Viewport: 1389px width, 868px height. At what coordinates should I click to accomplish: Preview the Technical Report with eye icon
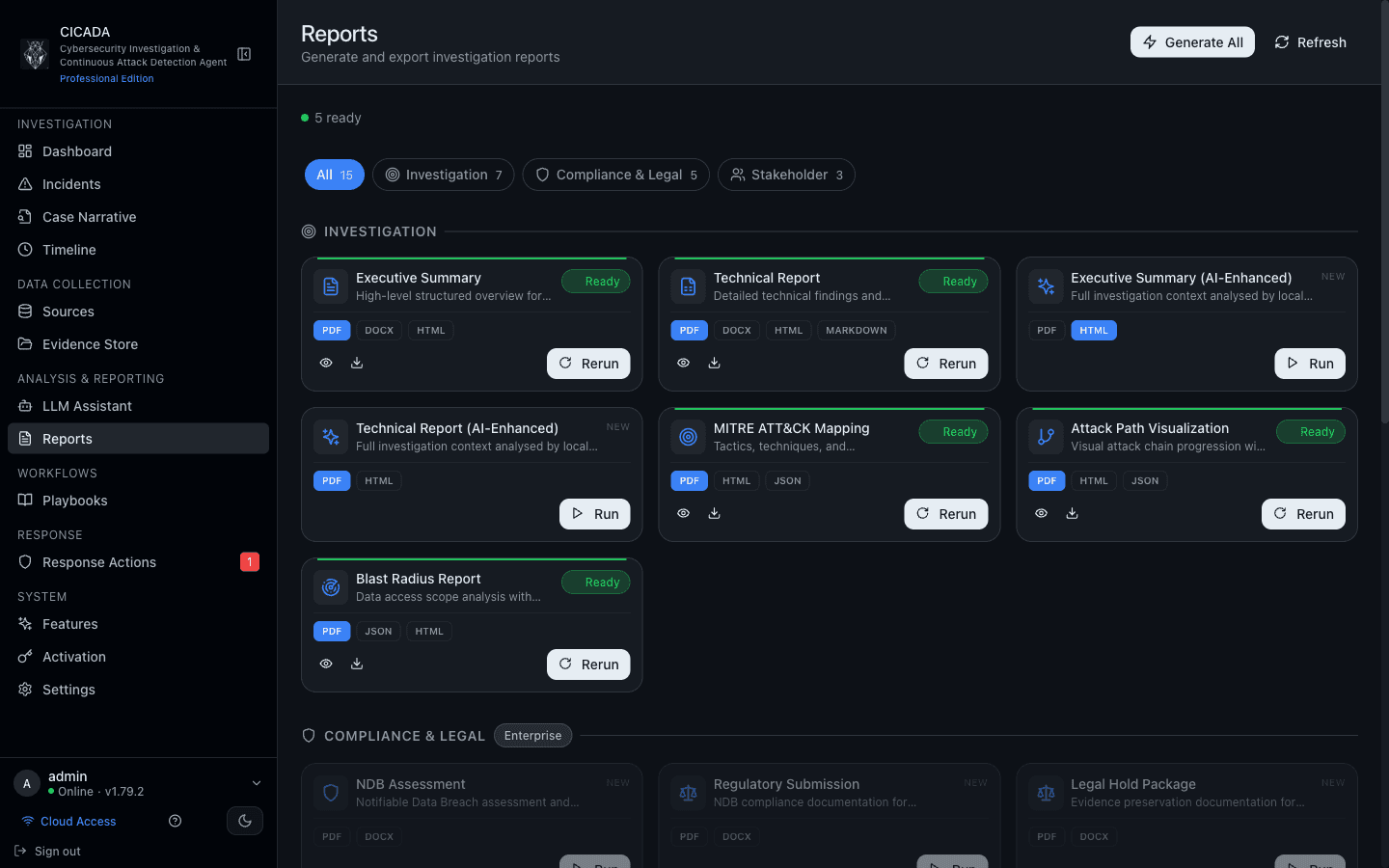683,363
